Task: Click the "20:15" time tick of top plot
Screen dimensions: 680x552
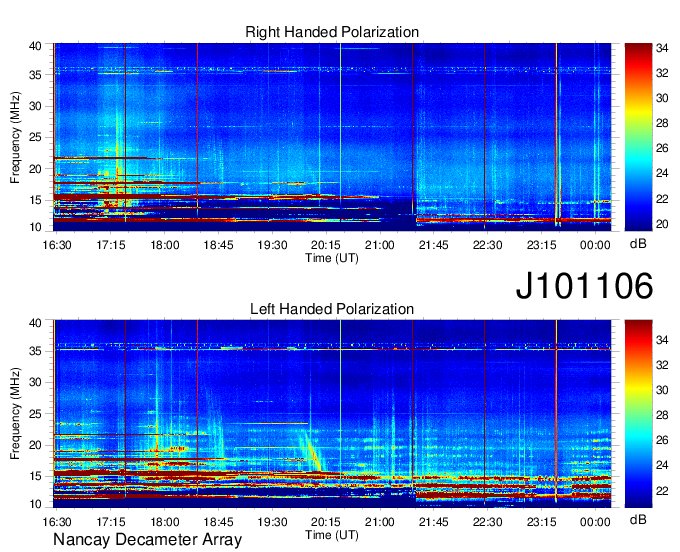Action: click(x=326, y=245)
